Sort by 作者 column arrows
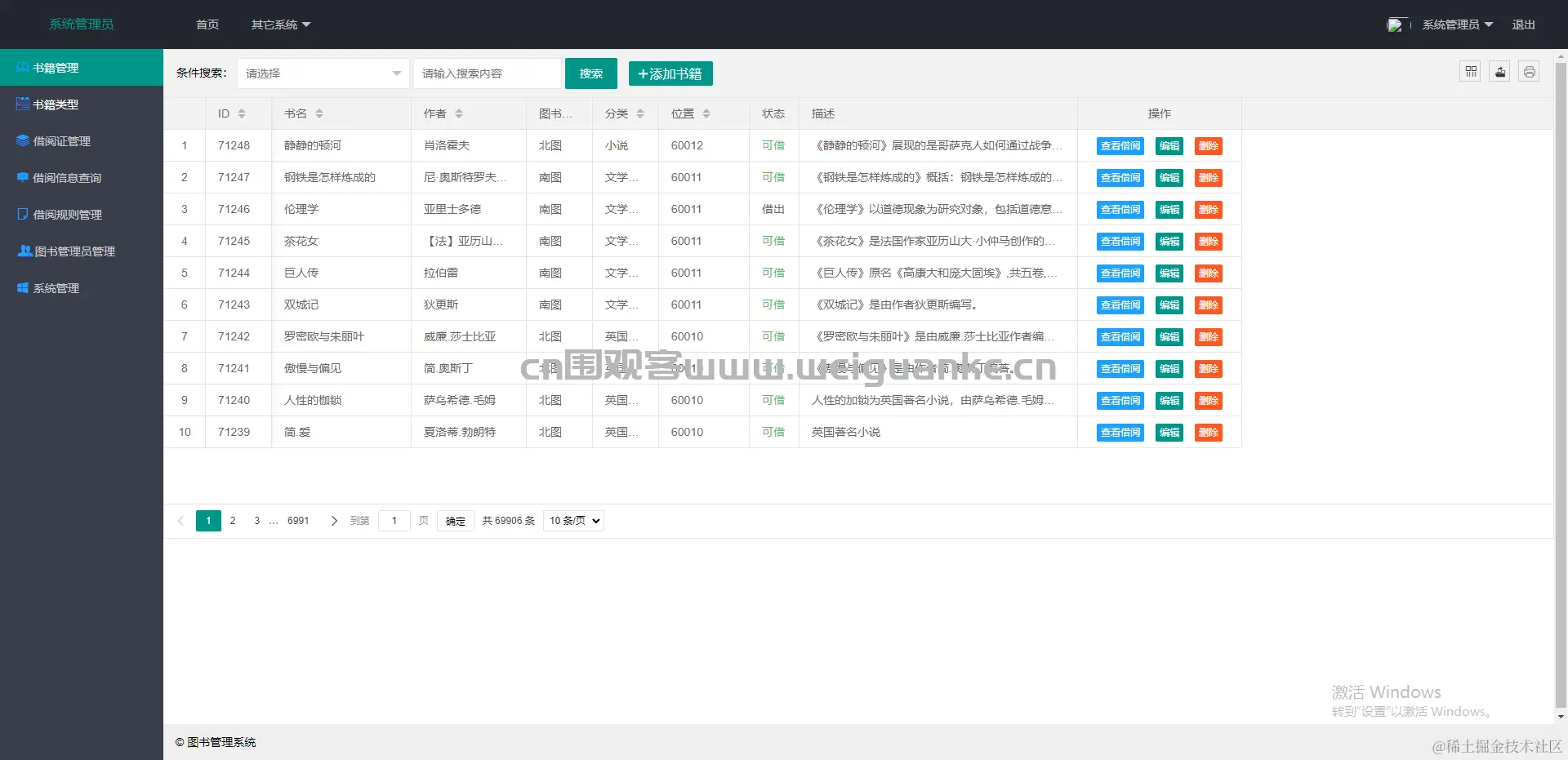The image size is (1568, 760). pos(459,113)
